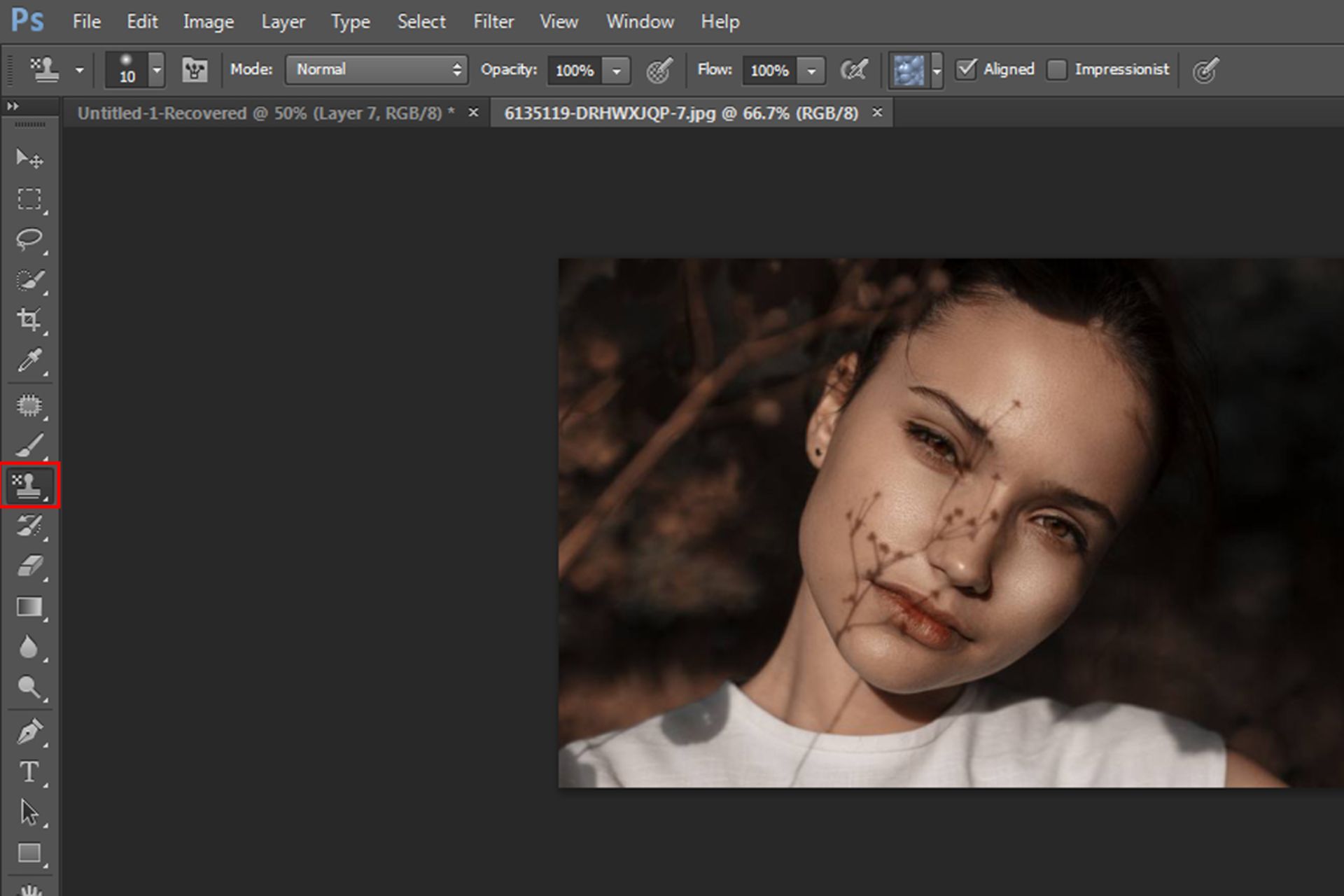Click the pattern swatch thumbnail

909,70
